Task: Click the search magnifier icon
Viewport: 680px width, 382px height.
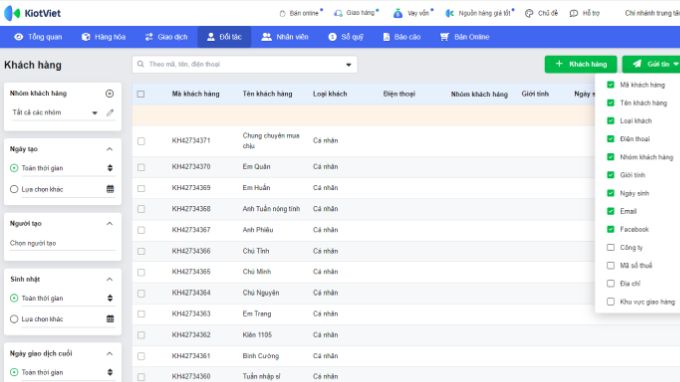Action: (x=141, y=64)
